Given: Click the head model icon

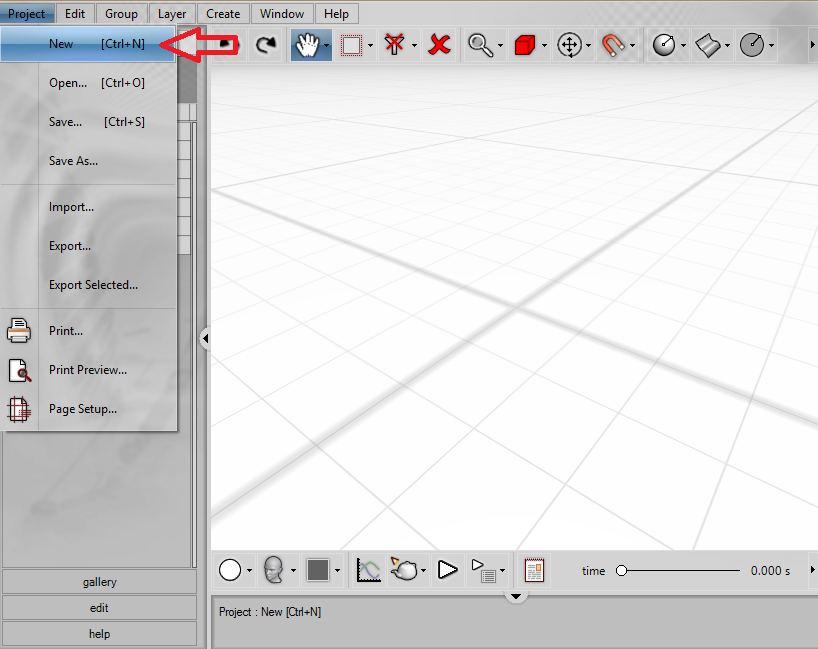Looking at the screenshot, I should coord(273,570).
